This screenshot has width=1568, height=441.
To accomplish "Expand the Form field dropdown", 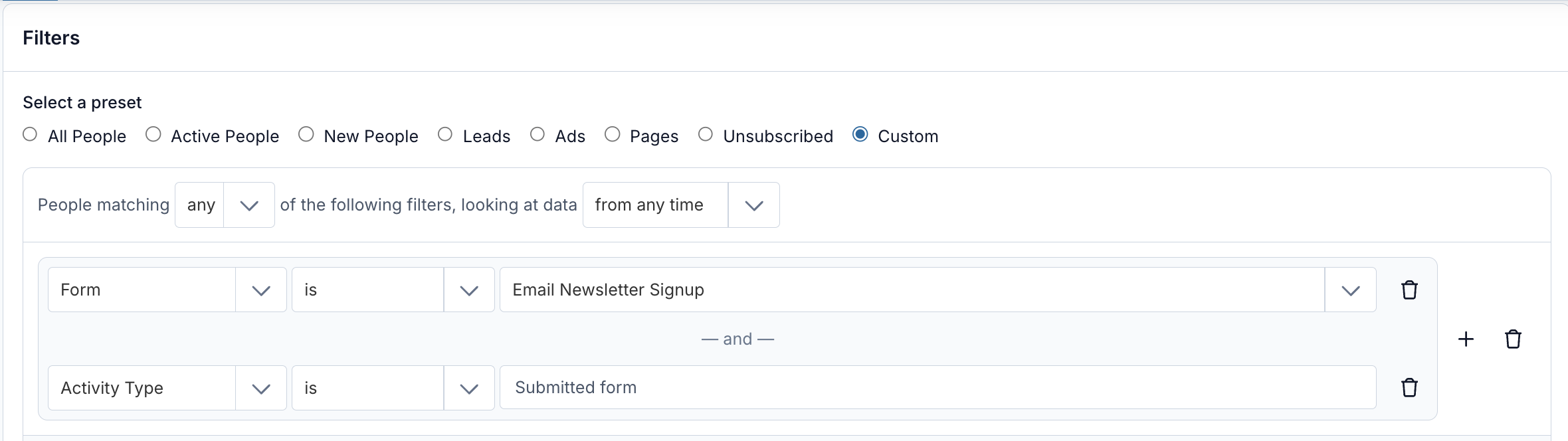I will [167, 290].
